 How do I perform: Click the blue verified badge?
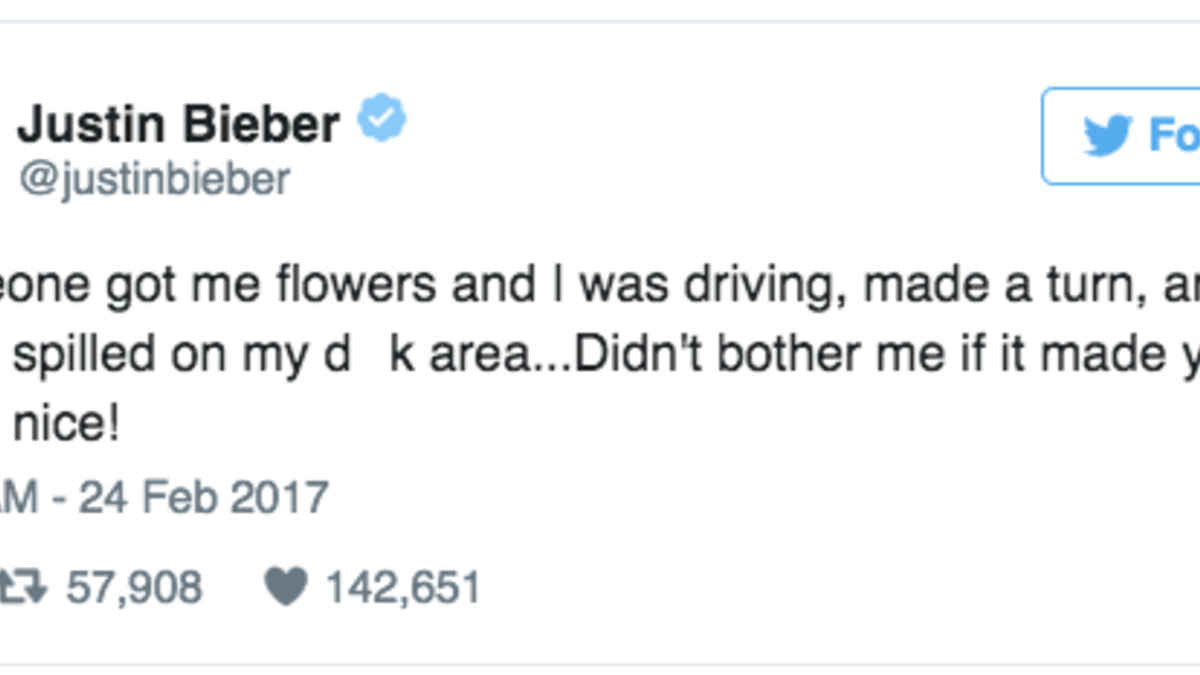pos(383,120)
